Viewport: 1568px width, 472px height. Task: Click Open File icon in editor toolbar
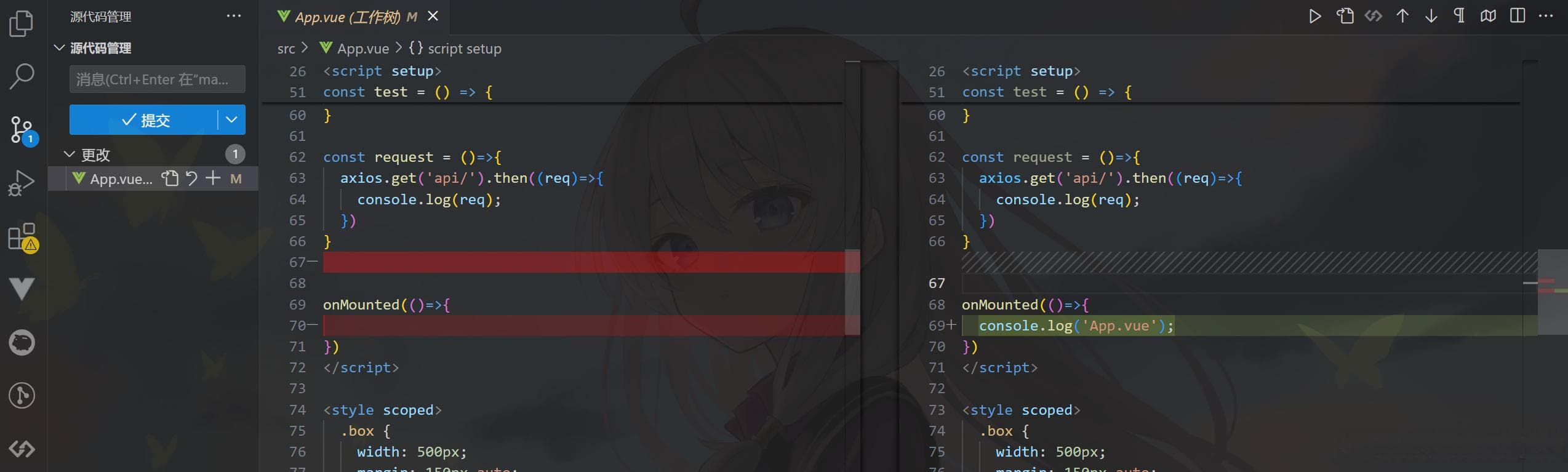pos(1345,16)
